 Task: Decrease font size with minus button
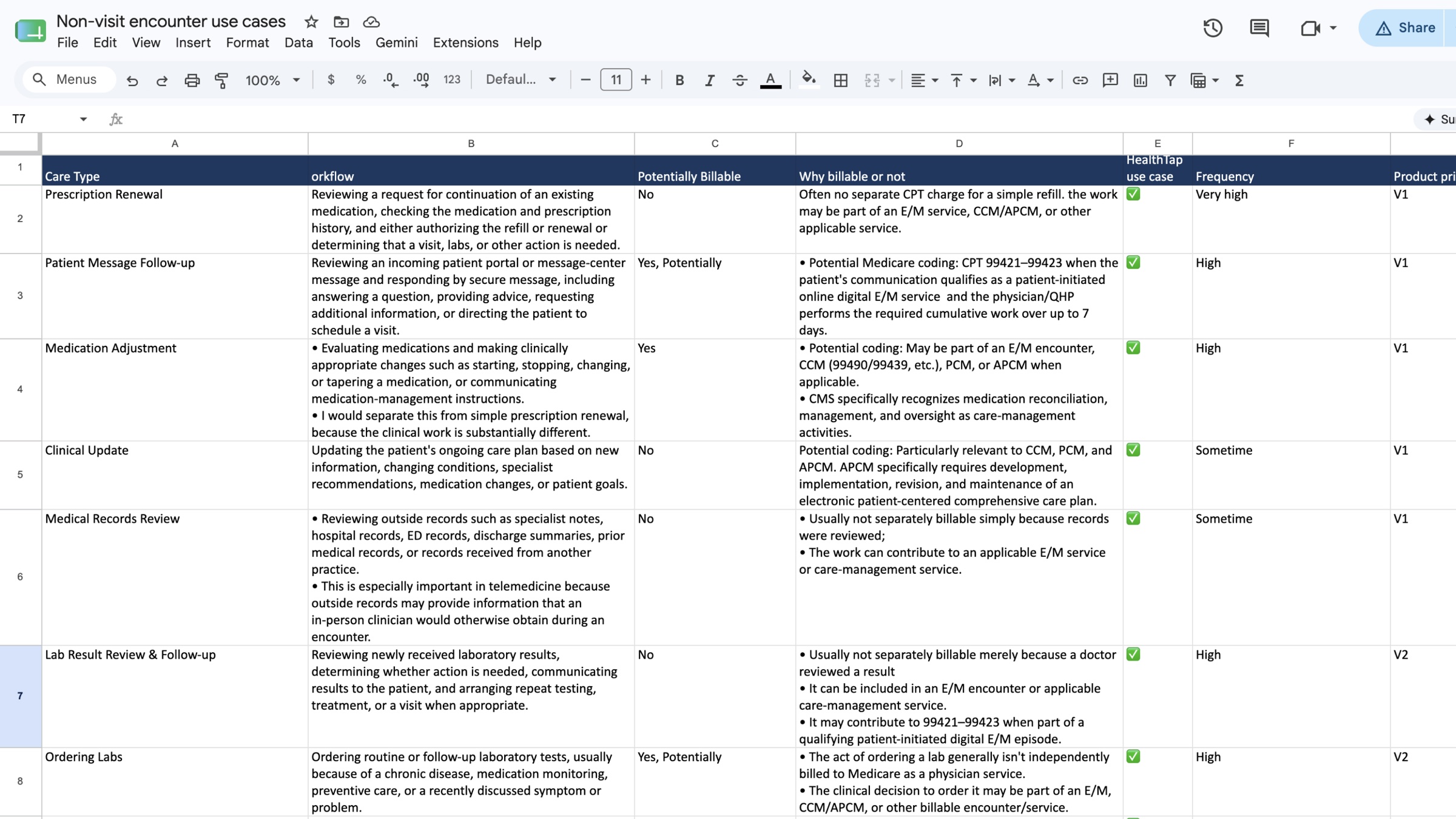click(x=585, y=79)
